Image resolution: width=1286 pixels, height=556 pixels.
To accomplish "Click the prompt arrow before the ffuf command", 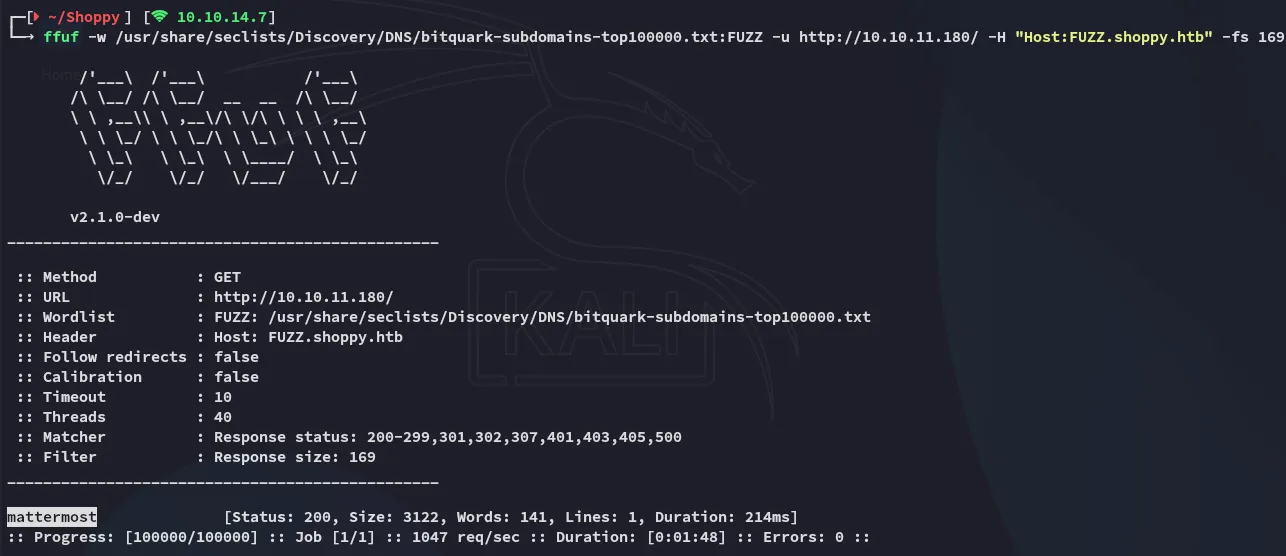I will [x=28, y=38].
